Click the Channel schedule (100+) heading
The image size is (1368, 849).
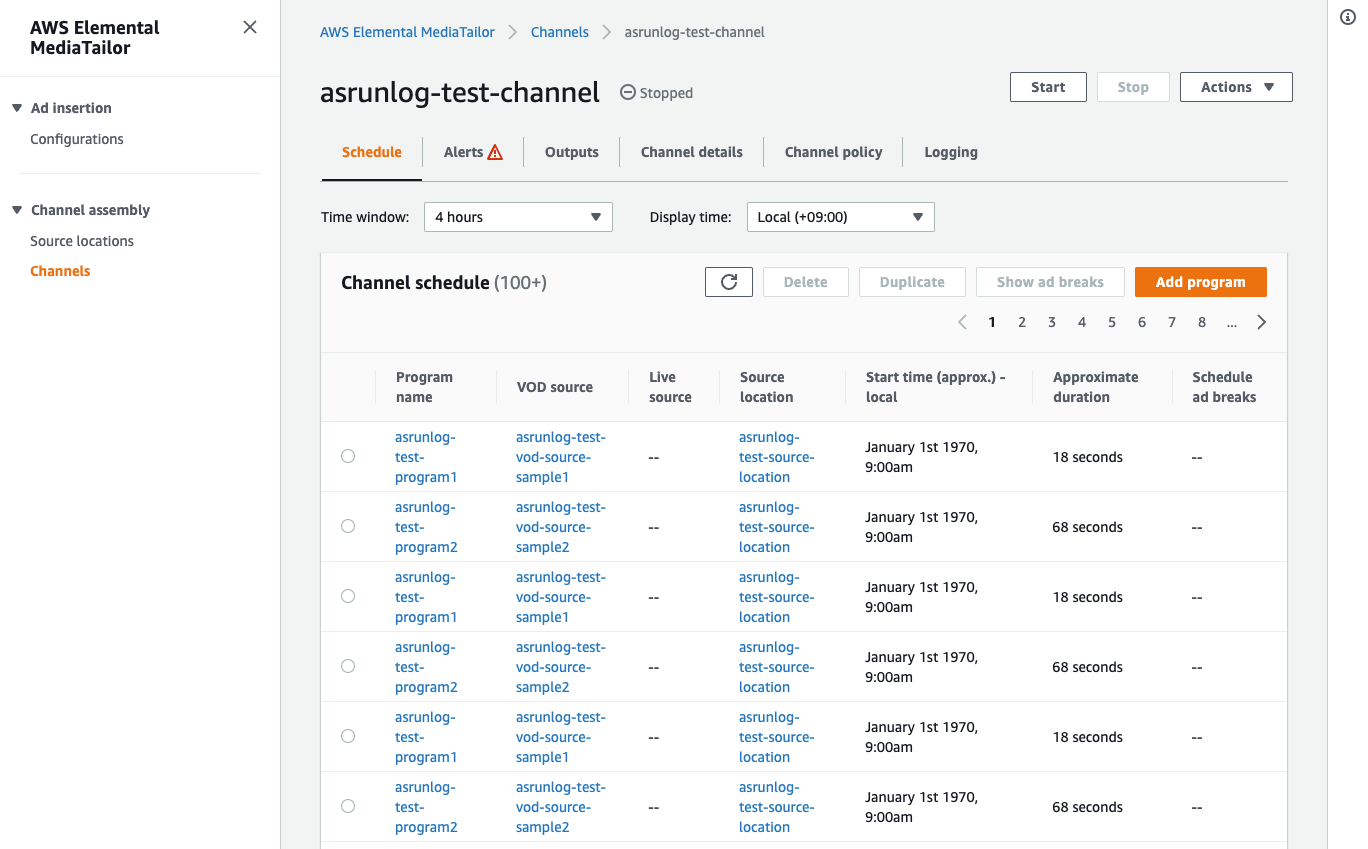pos(444,283)
